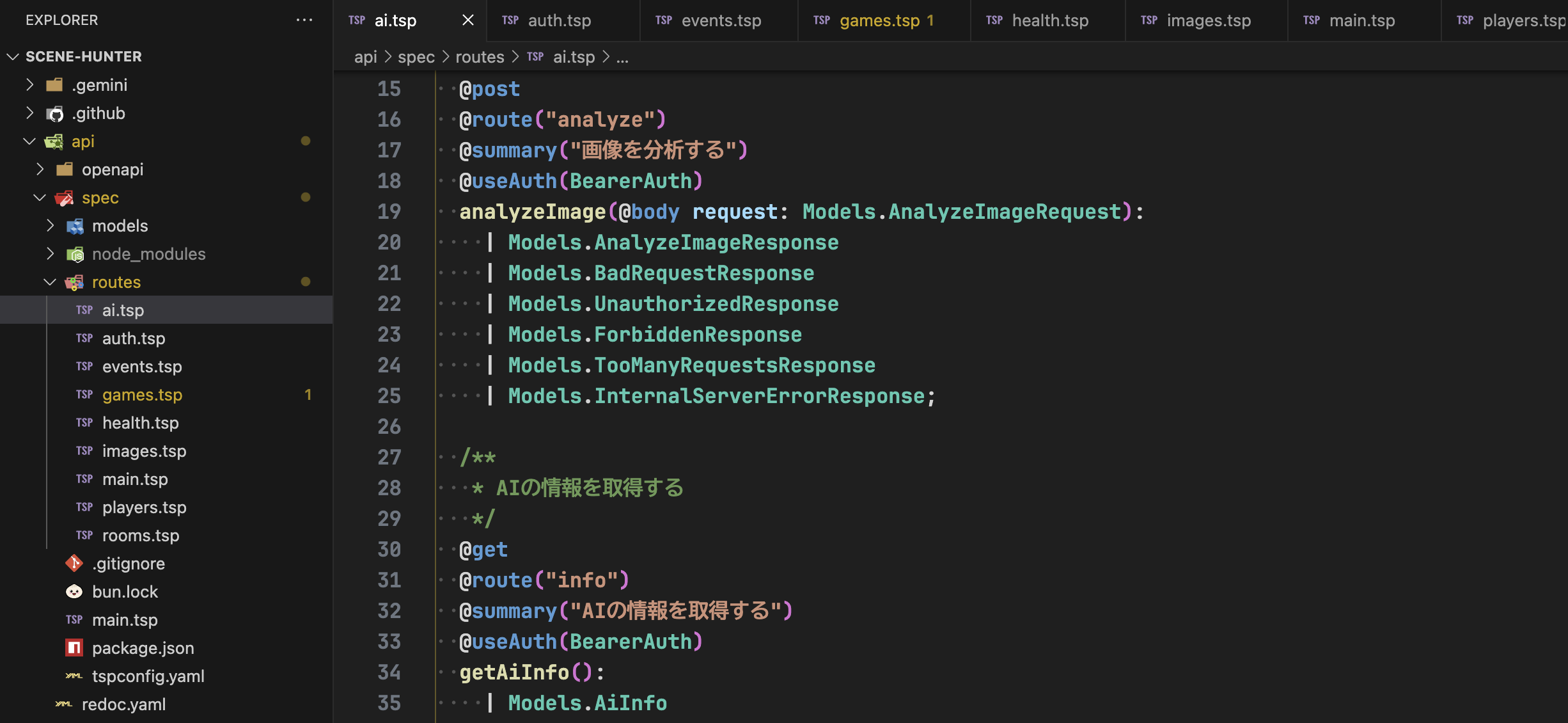Open players.tsp from the routes folder
This screenshot has height=723, width=1568.
point(166,507)
